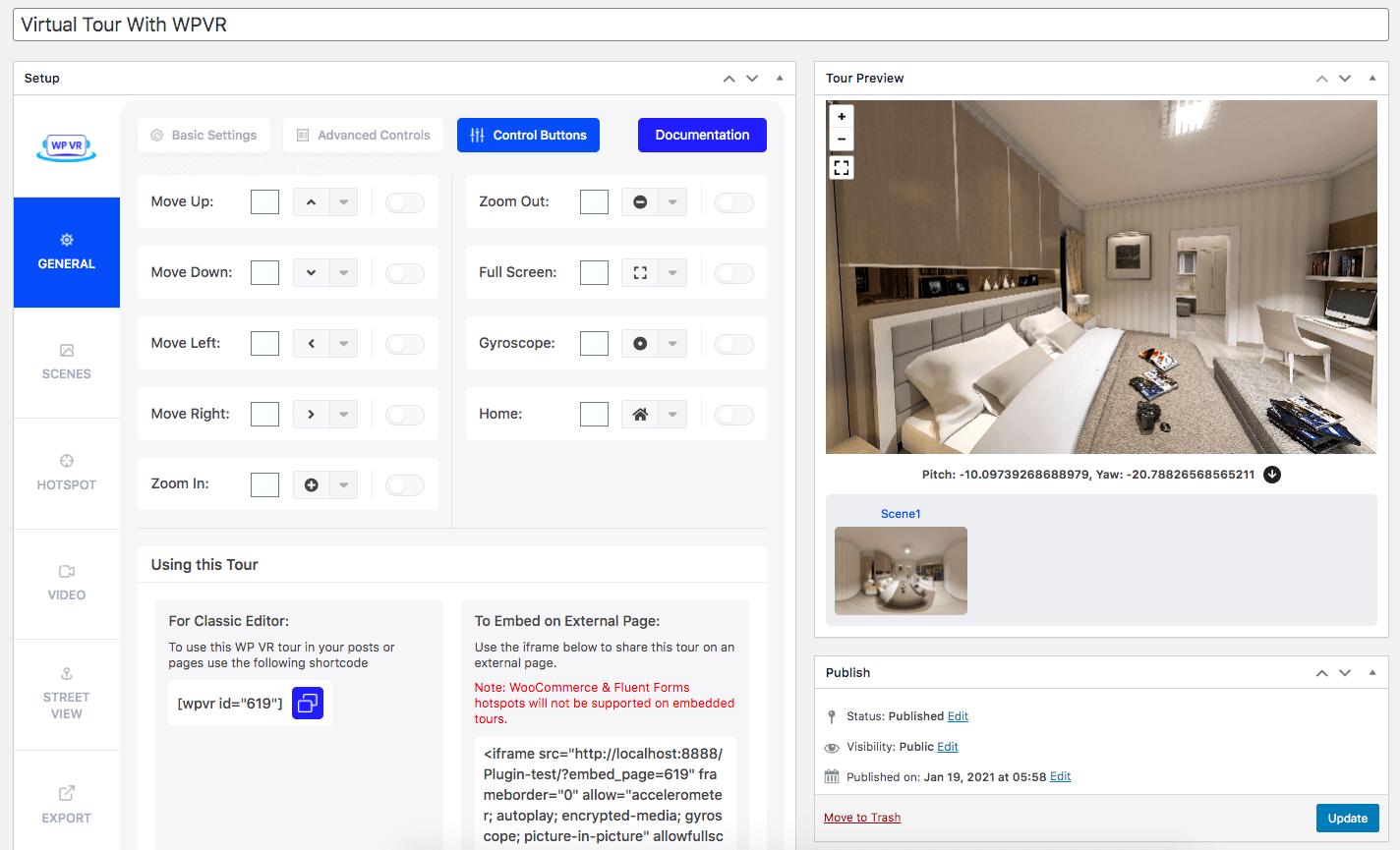
Task: Click the zoom out minus icon in tour preview
Action: point(842,140)
